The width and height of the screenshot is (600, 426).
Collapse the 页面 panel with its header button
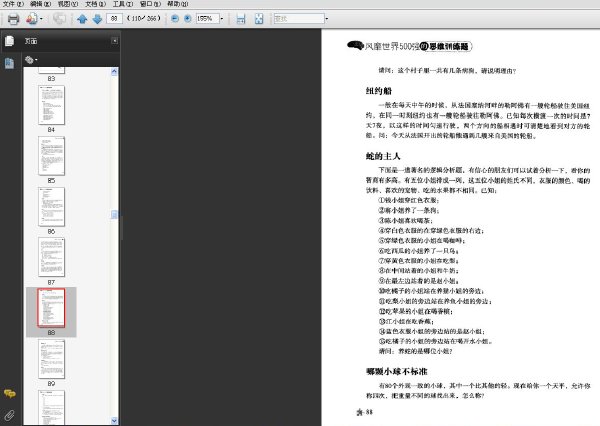click(114, 41)
